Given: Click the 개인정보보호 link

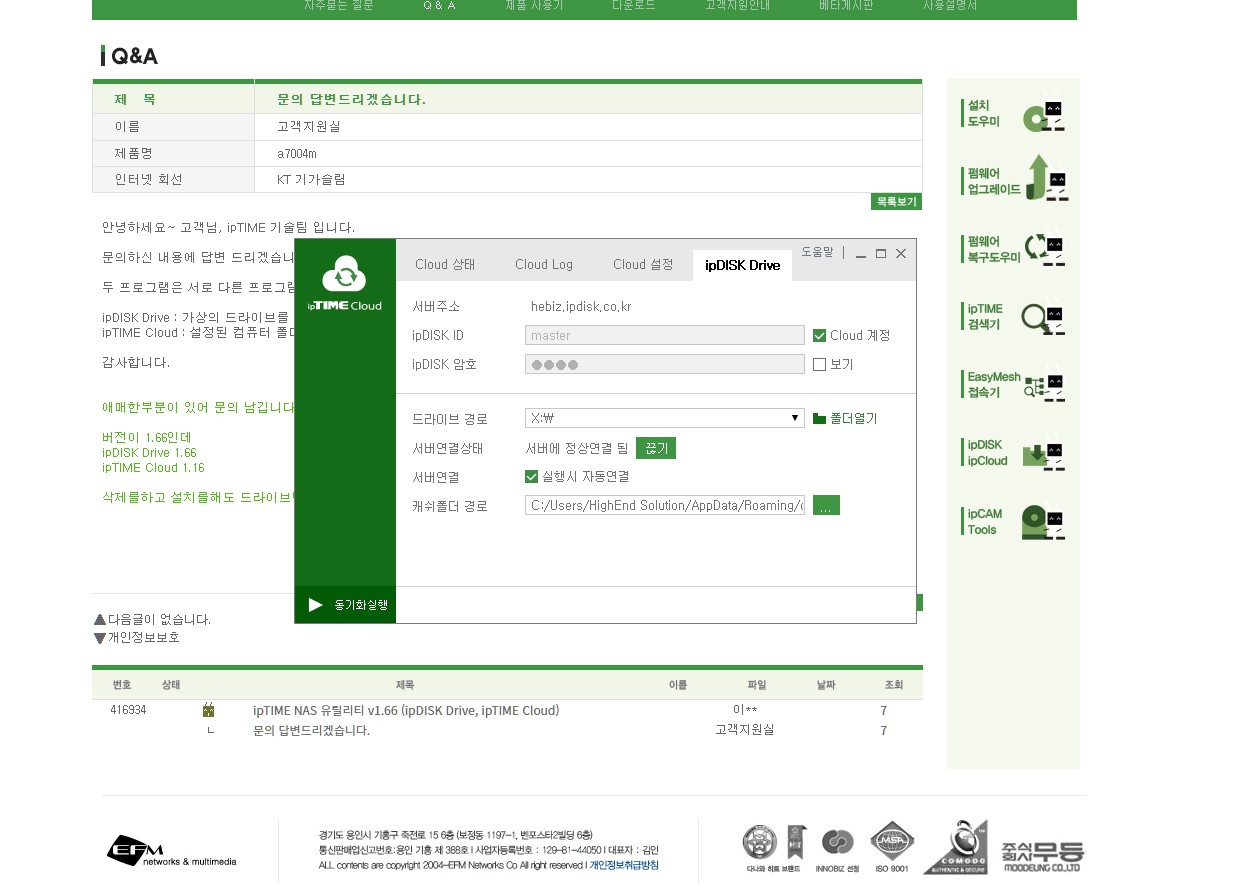Looking at the screenshot, I should [144, 638].
